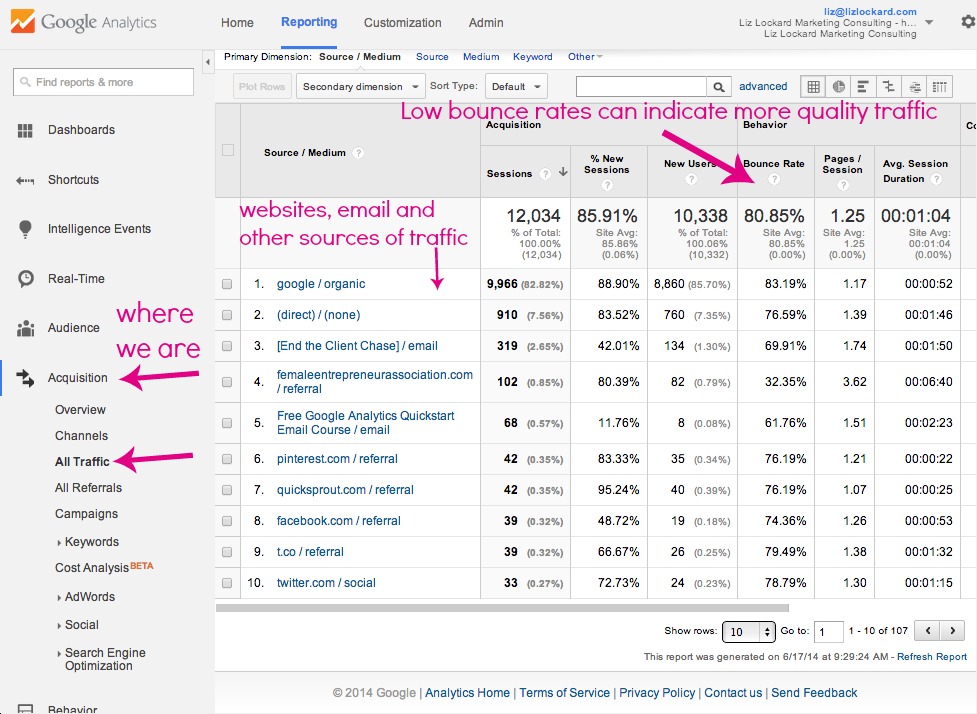Click the search magnifier button
Viewport: 977px width, 714px height.
718,87
